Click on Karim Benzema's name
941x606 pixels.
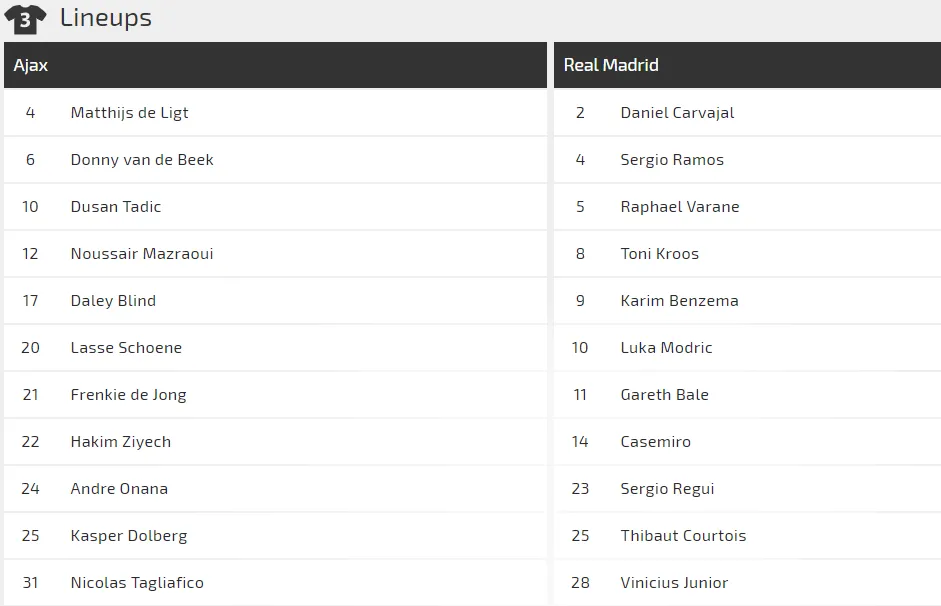click(x=679, y=301)
